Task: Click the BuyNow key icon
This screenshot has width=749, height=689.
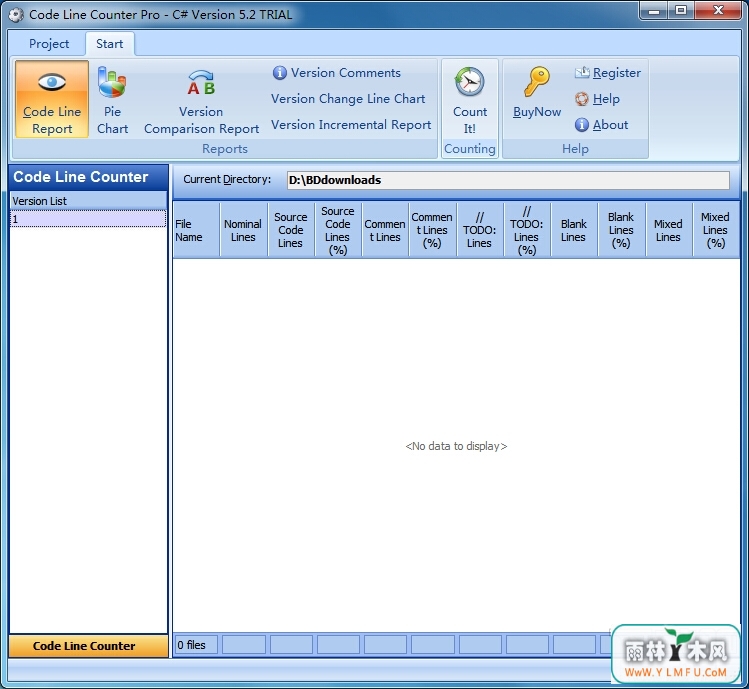Action: 536,81
